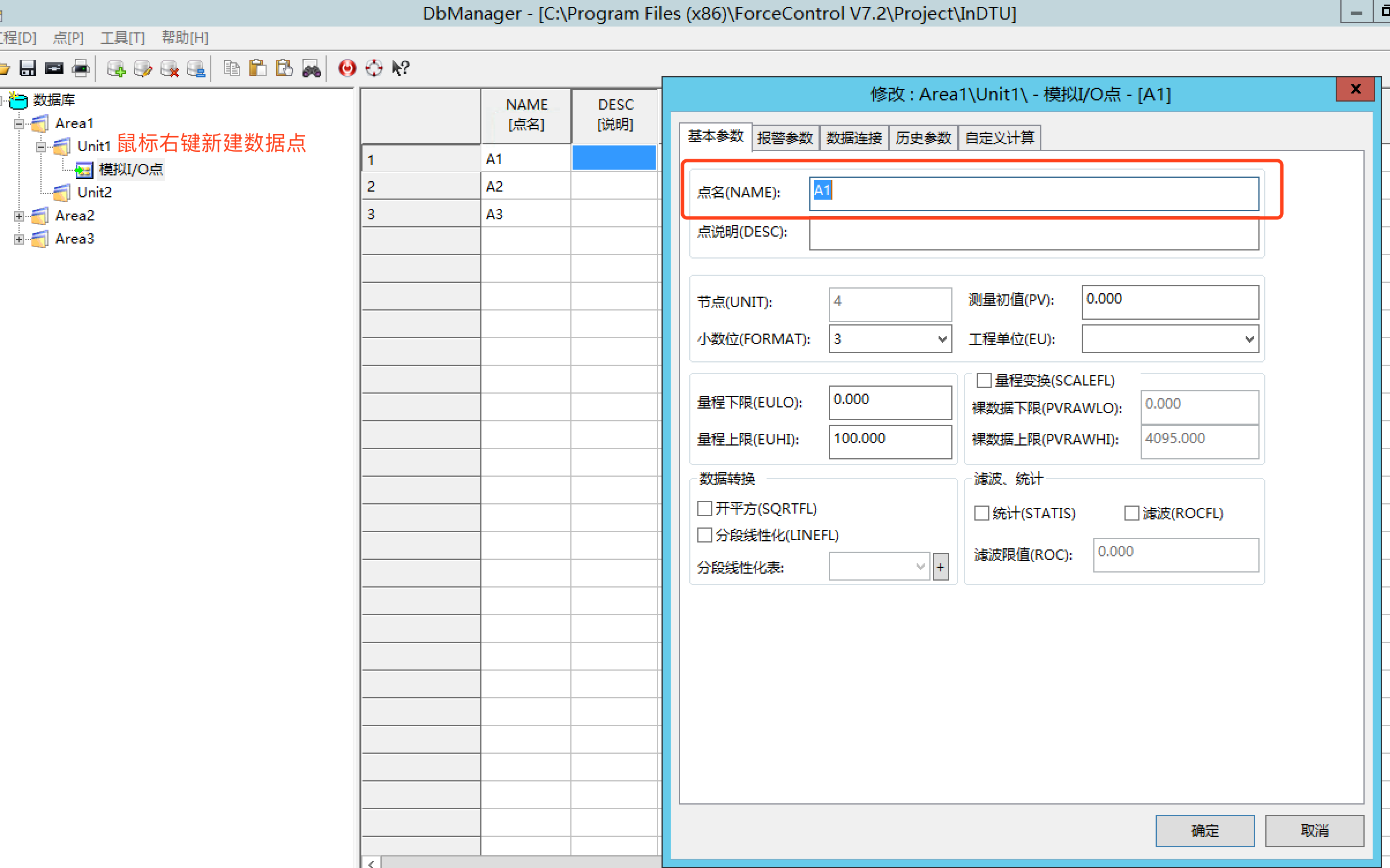Screen dimensions: 1390x868
Task: Enable the 滤波(ROCFL) checkbox
Action: [1131, 513]
